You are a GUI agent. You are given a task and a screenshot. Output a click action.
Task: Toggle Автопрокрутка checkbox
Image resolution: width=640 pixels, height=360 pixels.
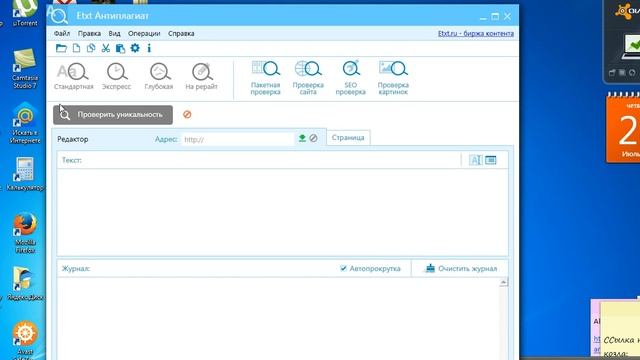click(x=343, y=268)
